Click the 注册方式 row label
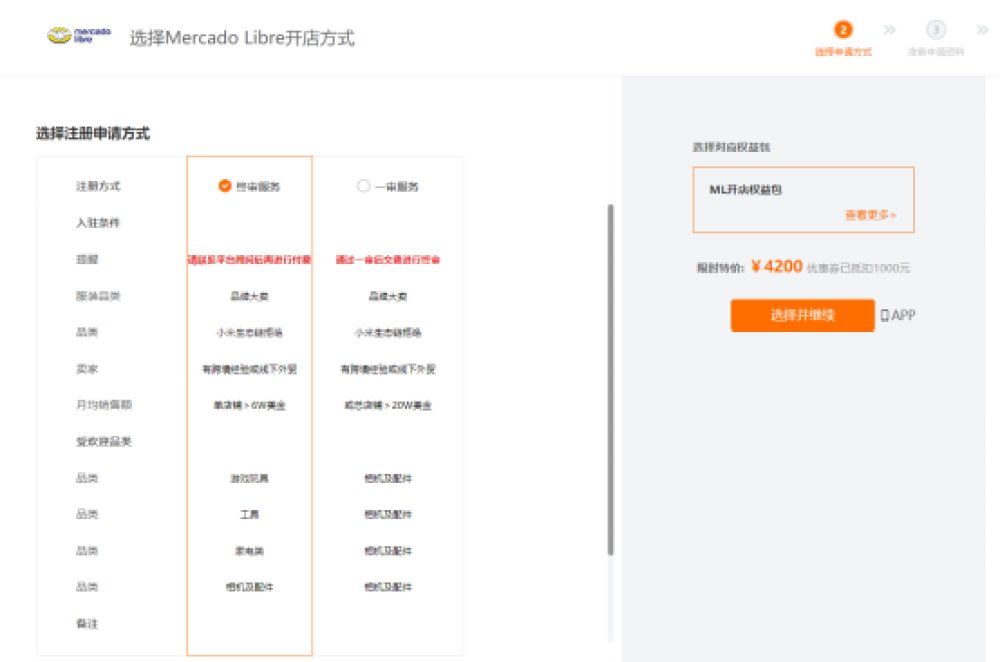 (x=98, y=186)
